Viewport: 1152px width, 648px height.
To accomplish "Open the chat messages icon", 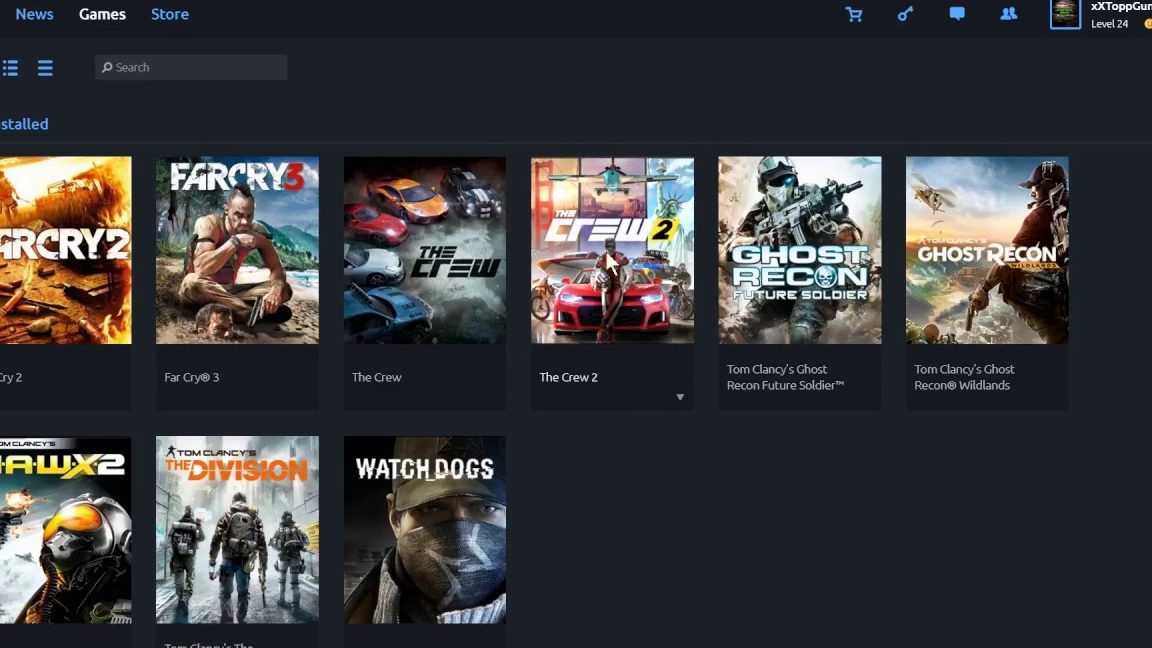I will coord(957,14).
